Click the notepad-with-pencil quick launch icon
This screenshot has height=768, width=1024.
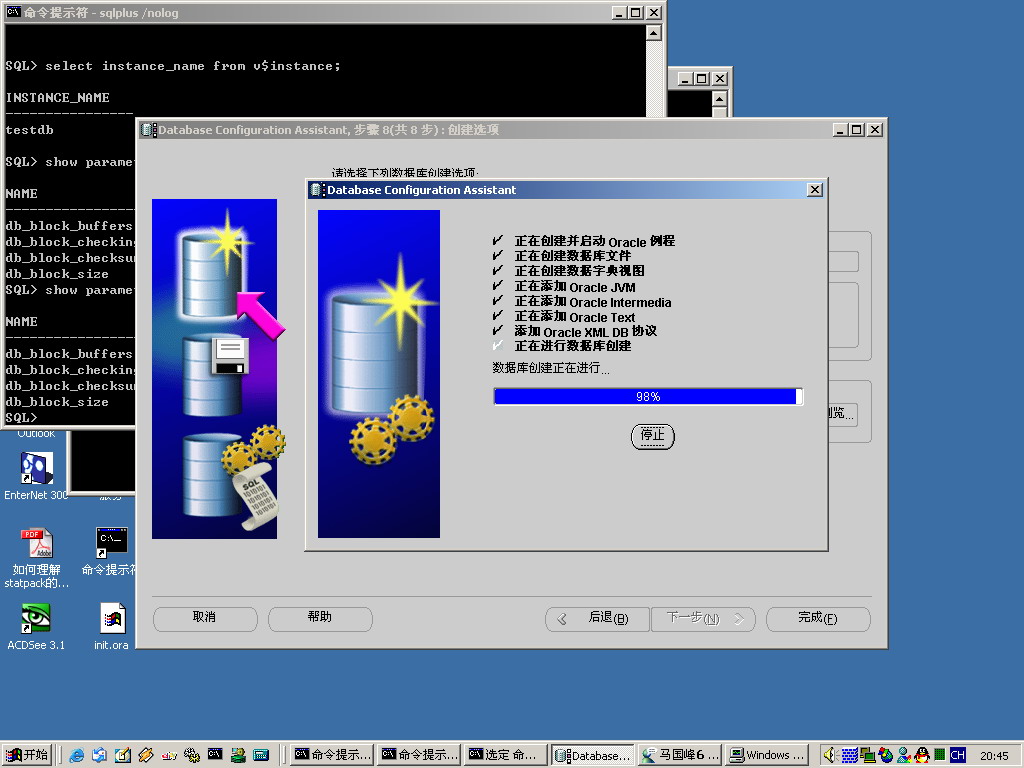123,755
